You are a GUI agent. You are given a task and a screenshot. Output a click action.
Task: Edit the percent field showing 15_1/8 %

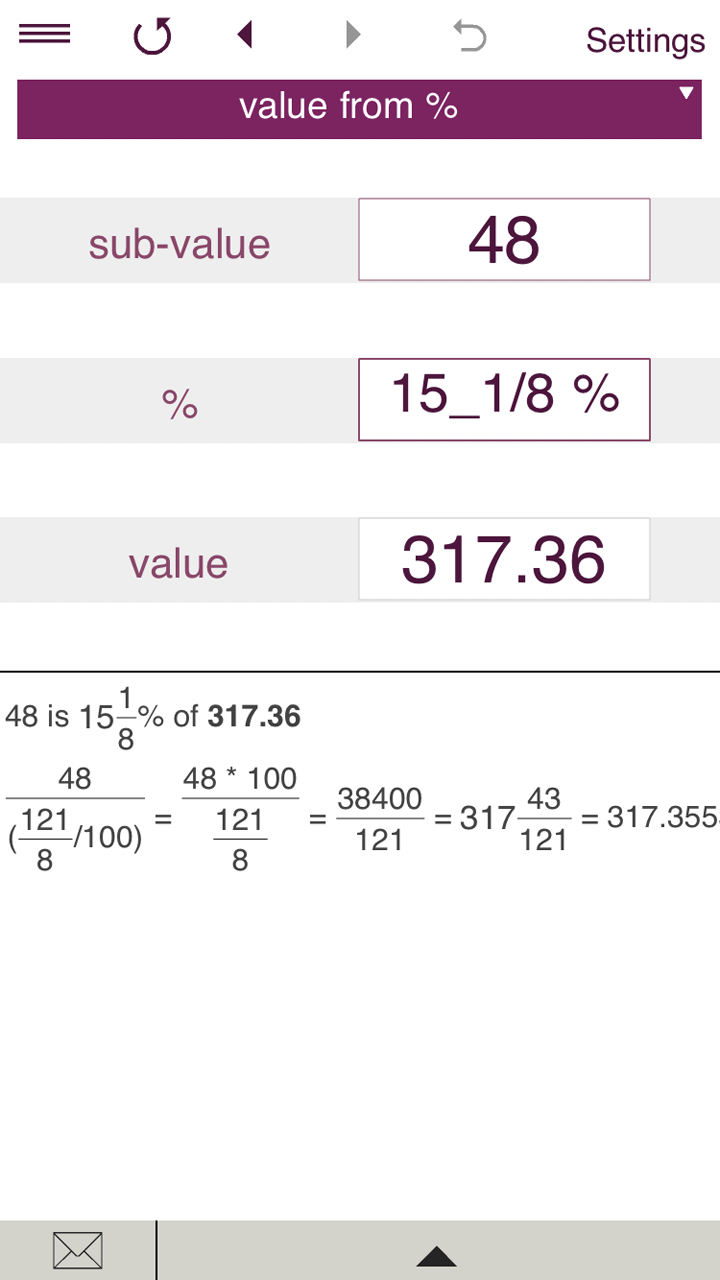[x=504, y=399]
